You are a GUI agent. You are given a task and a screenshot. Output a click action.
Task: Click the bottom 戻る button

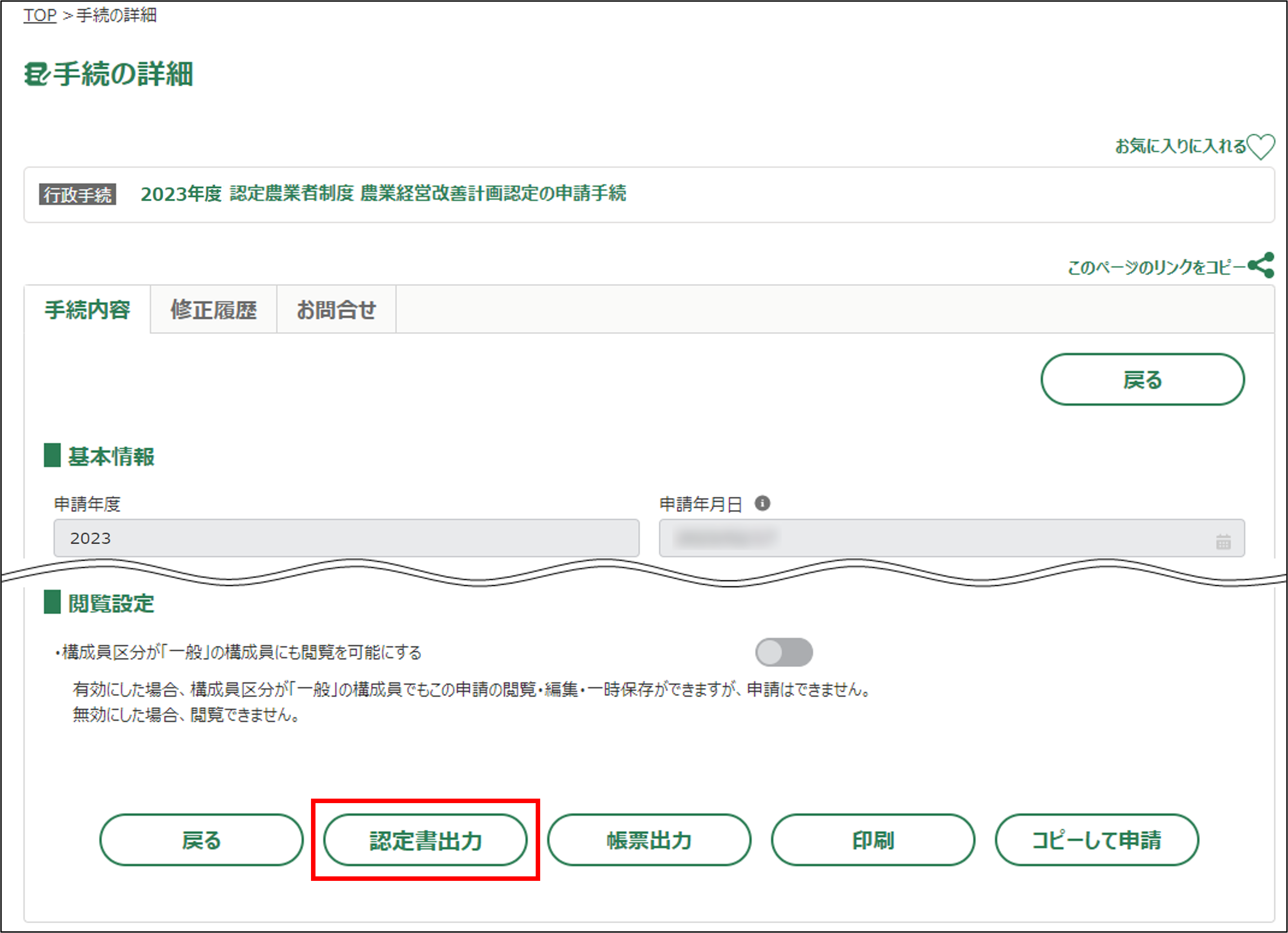pos(202,840)
